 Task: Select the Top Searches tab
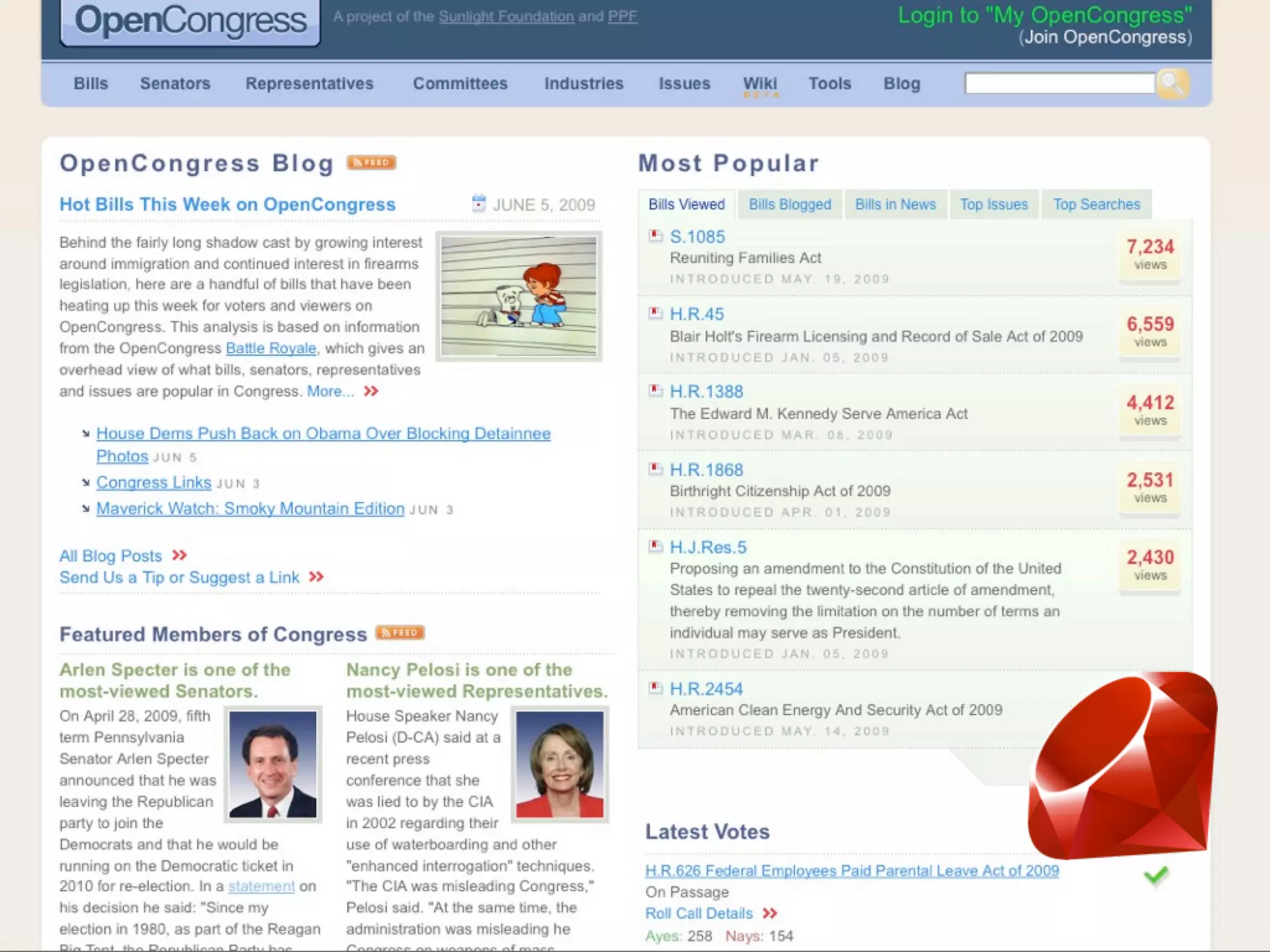pos(1096,205)
